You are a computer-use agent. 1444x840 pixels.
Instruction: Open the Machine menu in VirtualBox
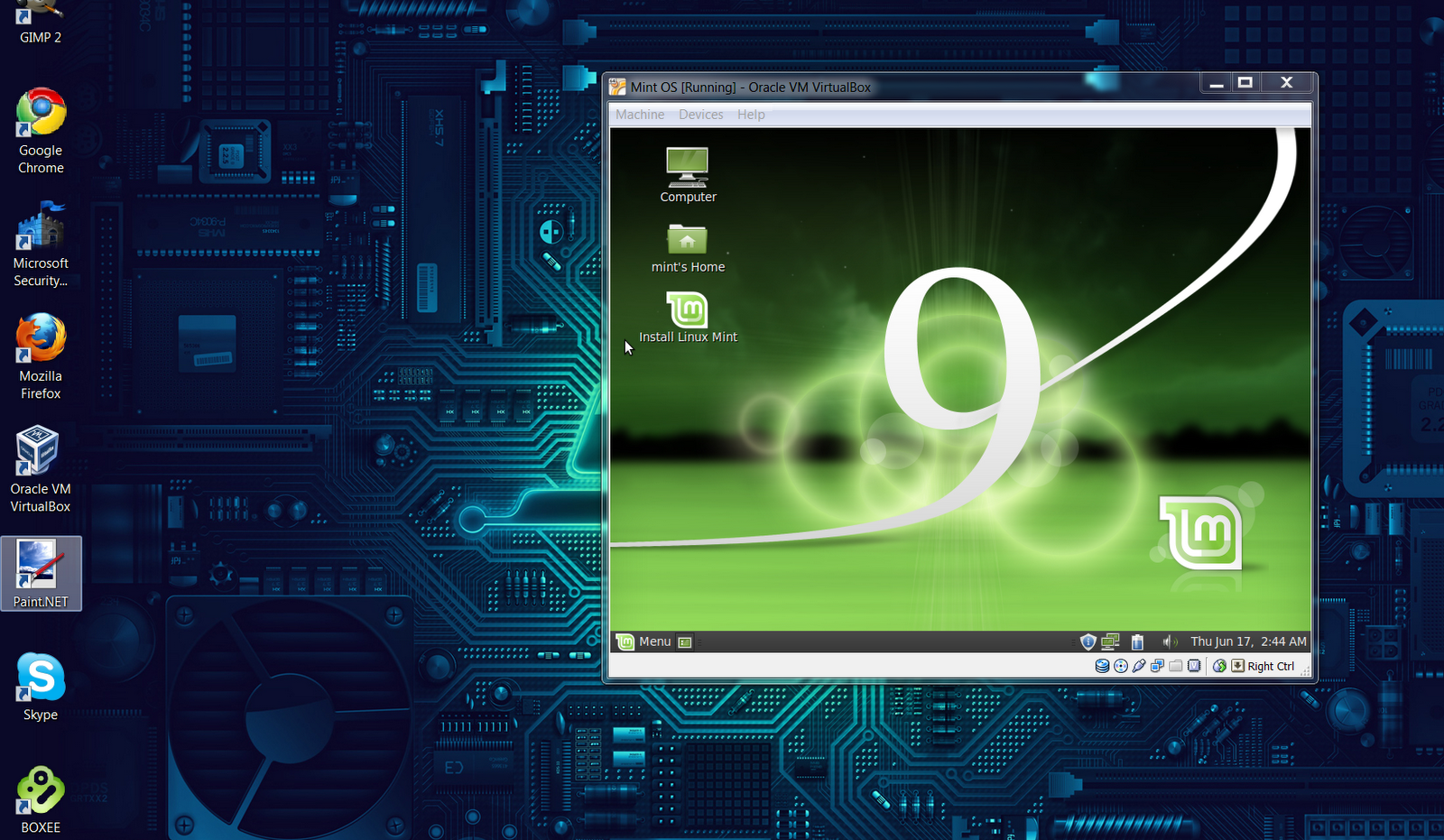[640, 115]
